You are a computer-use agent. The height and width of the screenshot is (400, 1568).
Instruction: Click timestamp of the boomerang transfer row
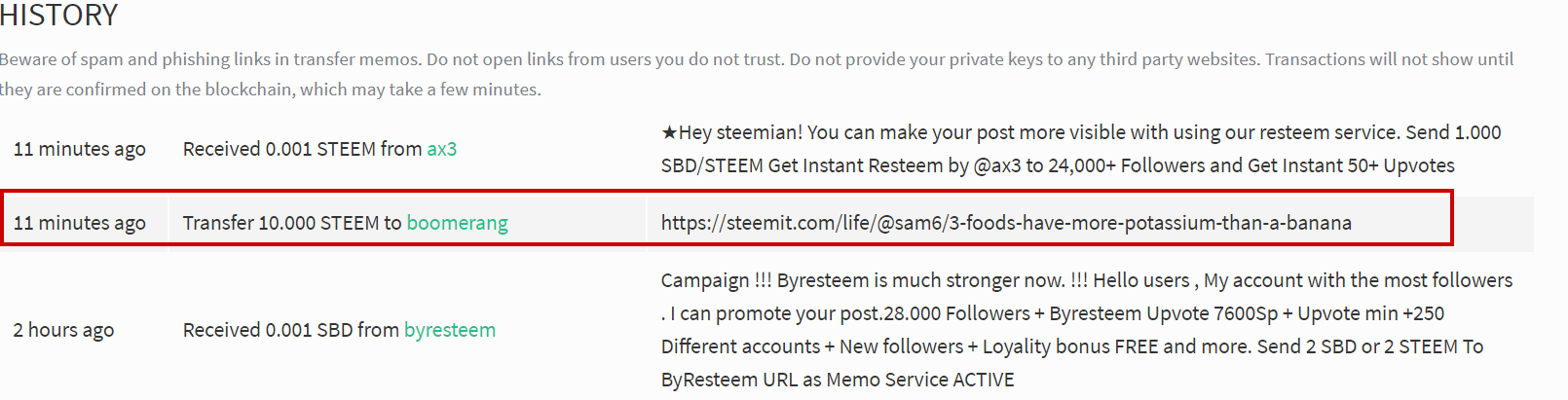point(80,223)
